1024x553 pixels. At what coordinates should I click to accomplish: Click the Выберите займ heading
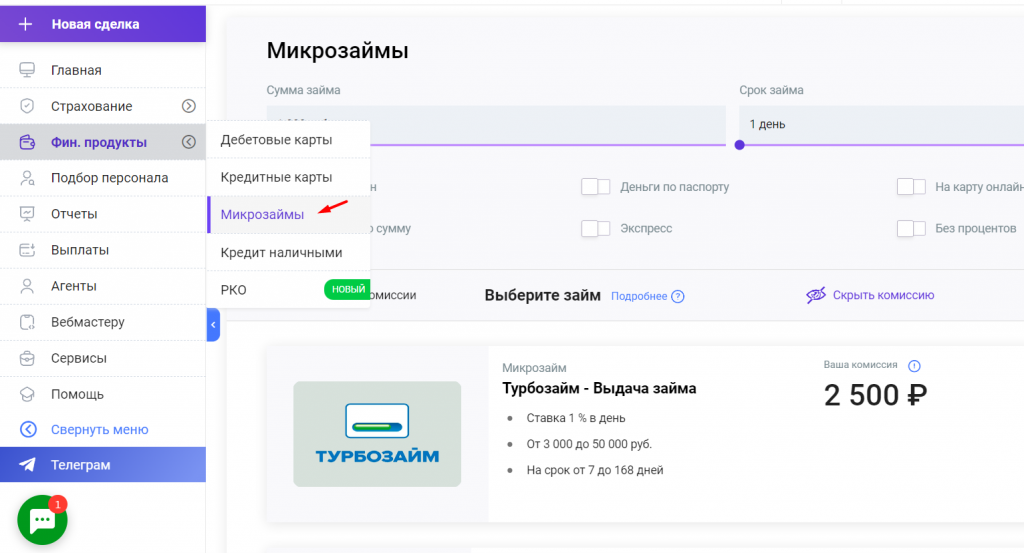point(543,295)
